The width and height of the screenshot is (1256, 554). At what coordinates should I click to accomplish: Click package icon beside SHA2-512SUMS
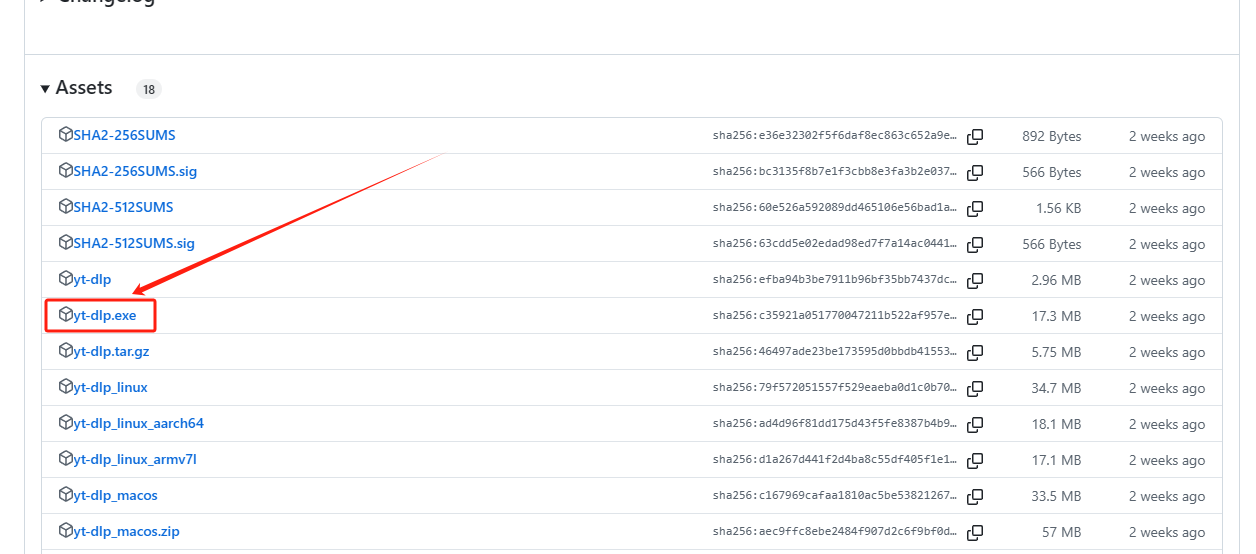(66, 207)
